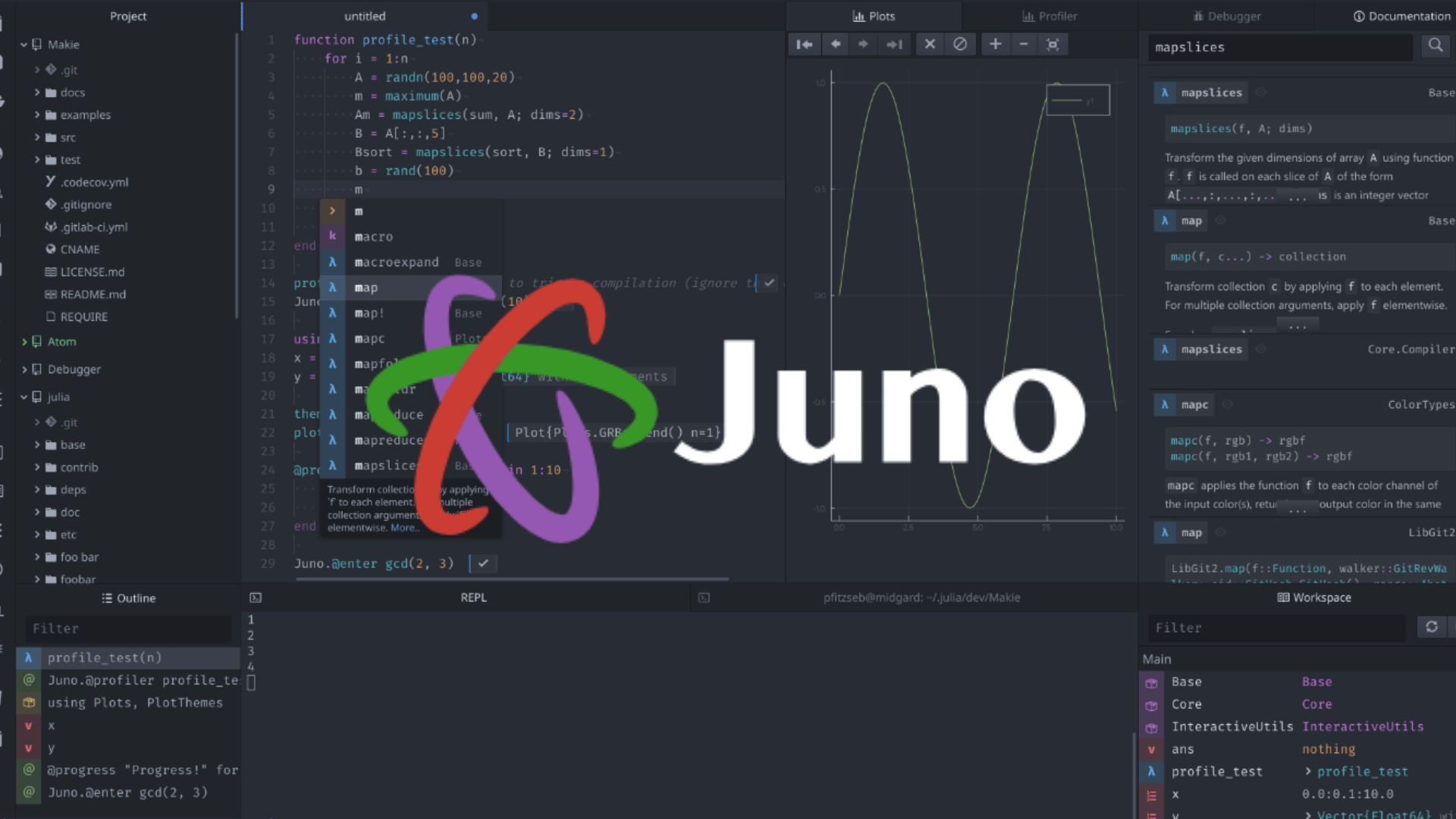Delete the current plot with the X icon
The height and width of the screenshot is (819, 1456).
pos(930,45)
